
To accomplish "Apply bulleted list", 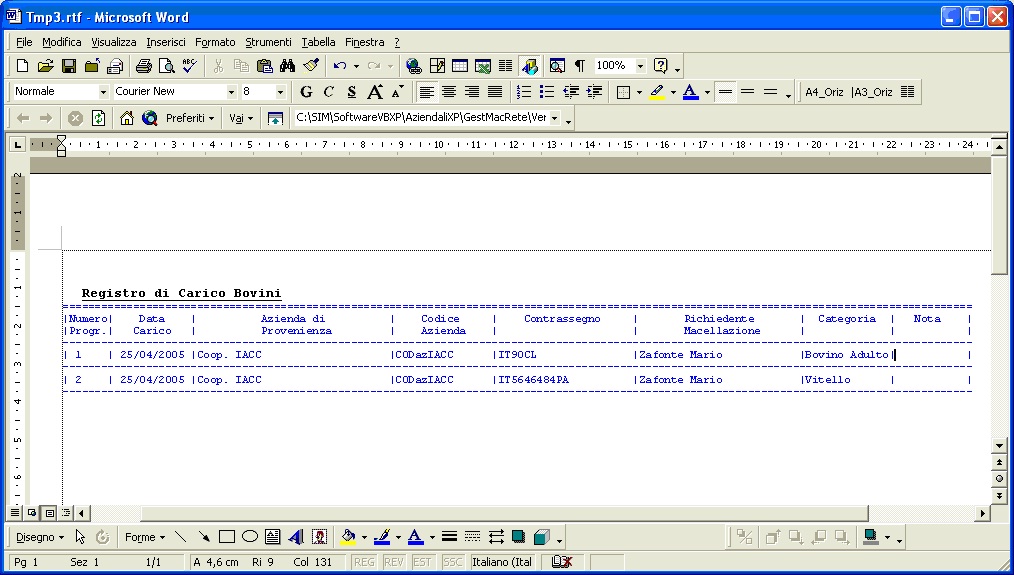I will 547,92.
